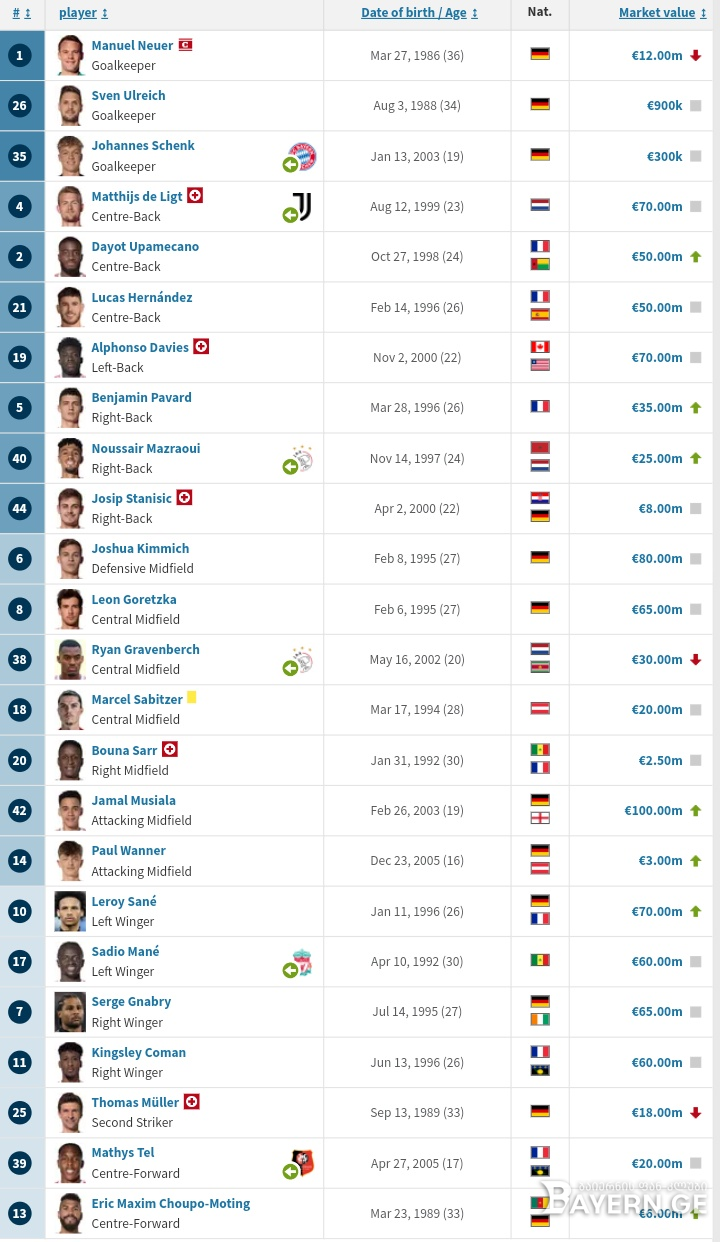Screen dimensions: 720x1242
Task: Open Joshua Kimmich's player profile link
Action: pos(140,548)
